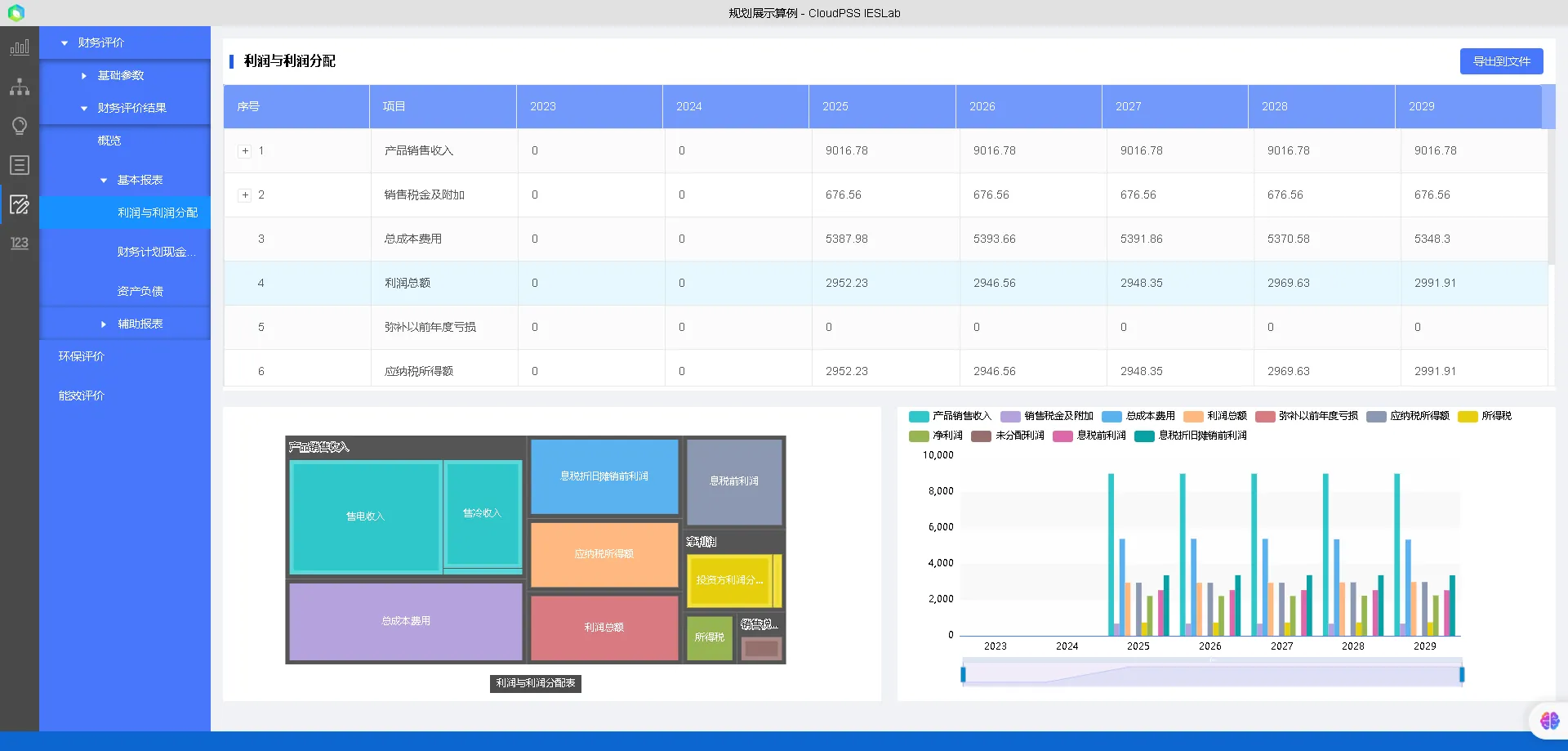This screenshot has width=1568, height=751.
Task: Toggle 所得税 legend series
Action: [x=1485, y=416]
